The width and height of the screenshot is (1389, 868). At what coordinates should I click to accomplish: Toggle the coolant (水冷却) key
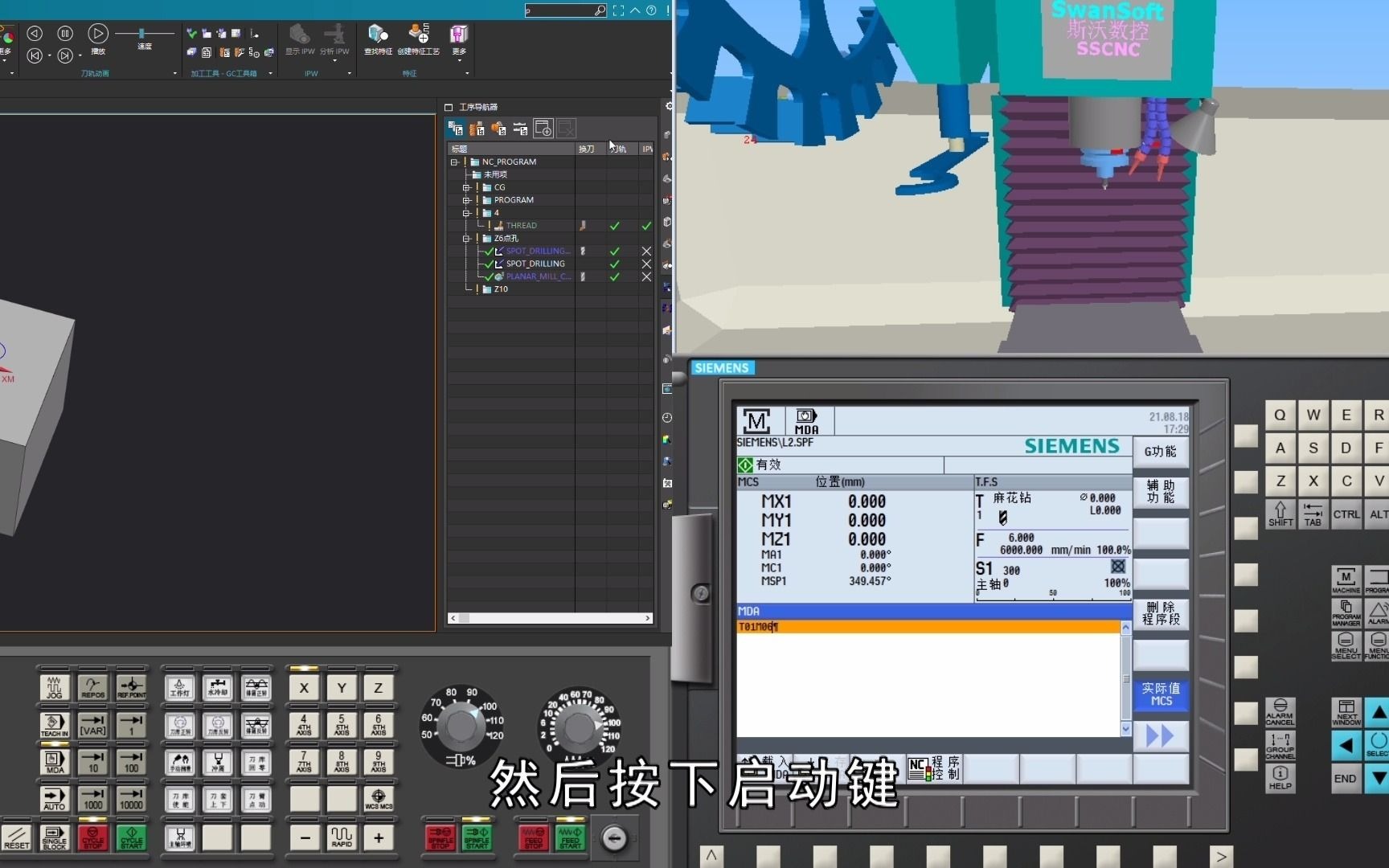click(218, 687)
